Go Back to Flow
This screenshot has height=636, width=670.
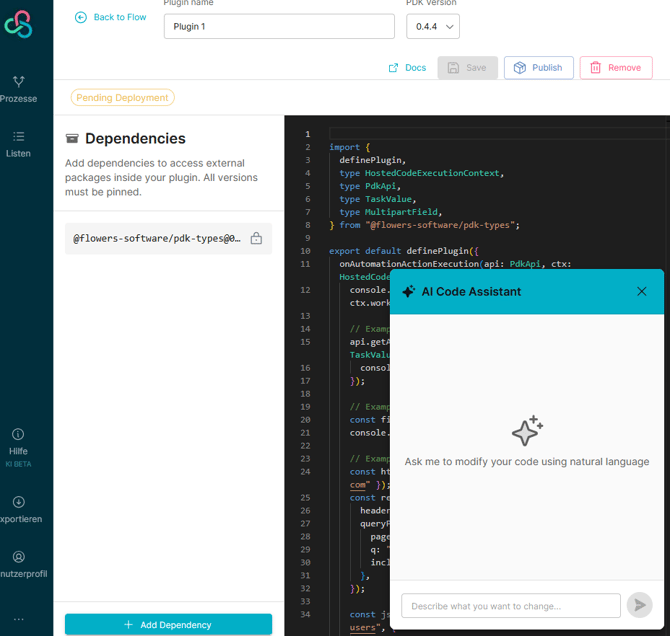(x=111, y=17)
